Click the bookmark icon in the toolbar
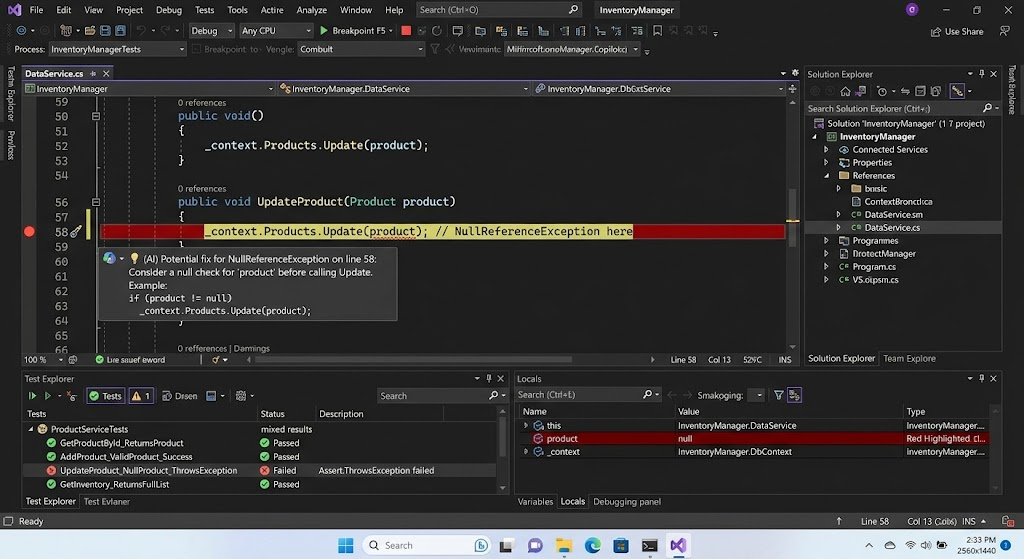The image size is (1024, 559). (x=658, y=31)
